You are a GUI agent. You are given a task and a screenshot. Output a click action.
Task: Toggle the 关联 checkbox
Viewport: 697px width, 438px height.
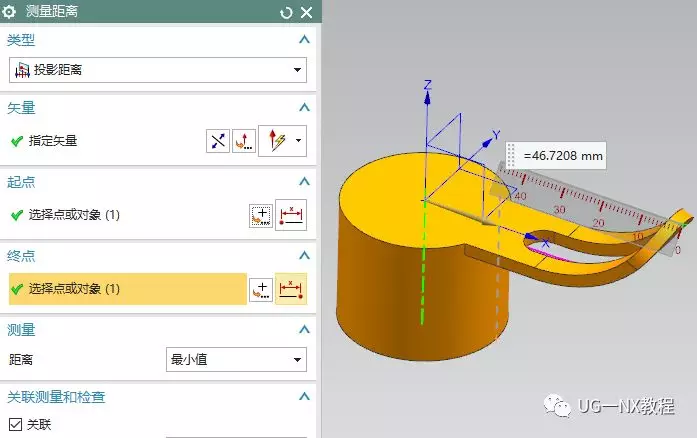(x=14, y=424)
